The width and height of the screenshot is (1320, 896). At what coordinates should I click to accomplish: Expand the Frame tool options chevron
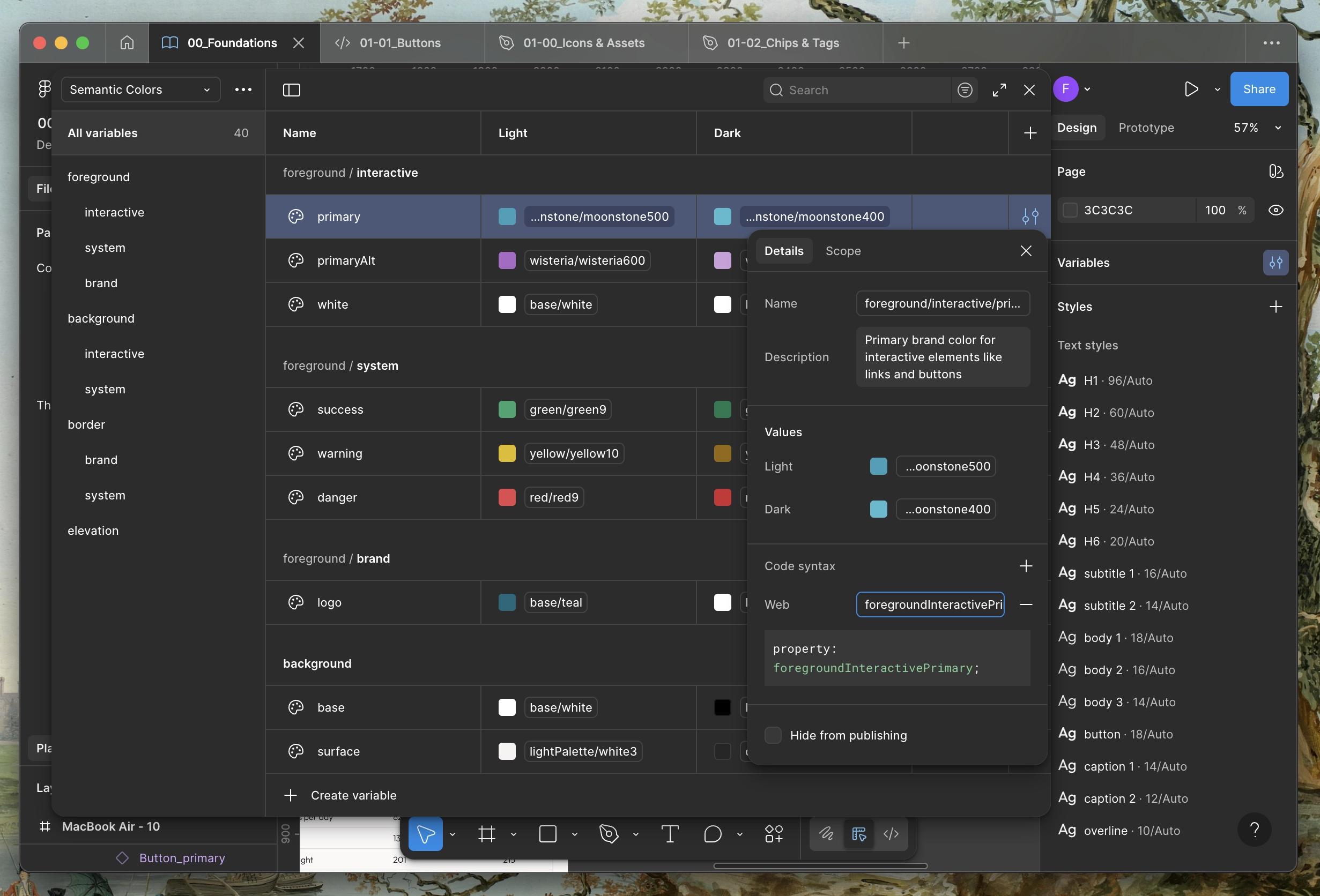(514, 834)
